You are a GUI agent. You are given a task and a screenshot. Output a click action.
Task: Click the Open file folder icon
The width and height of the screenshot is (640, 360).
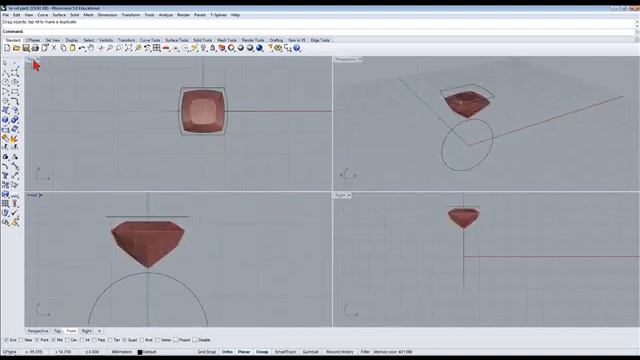pos(16,48)
